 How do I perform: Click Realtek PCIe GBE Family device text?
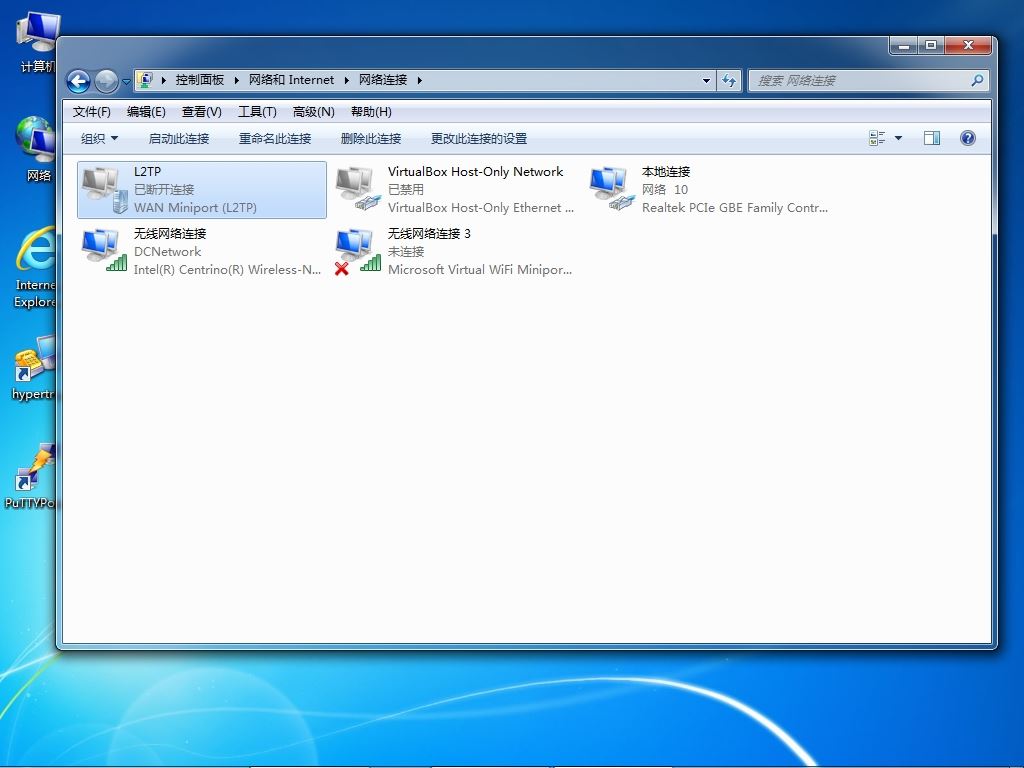point(735,208)
